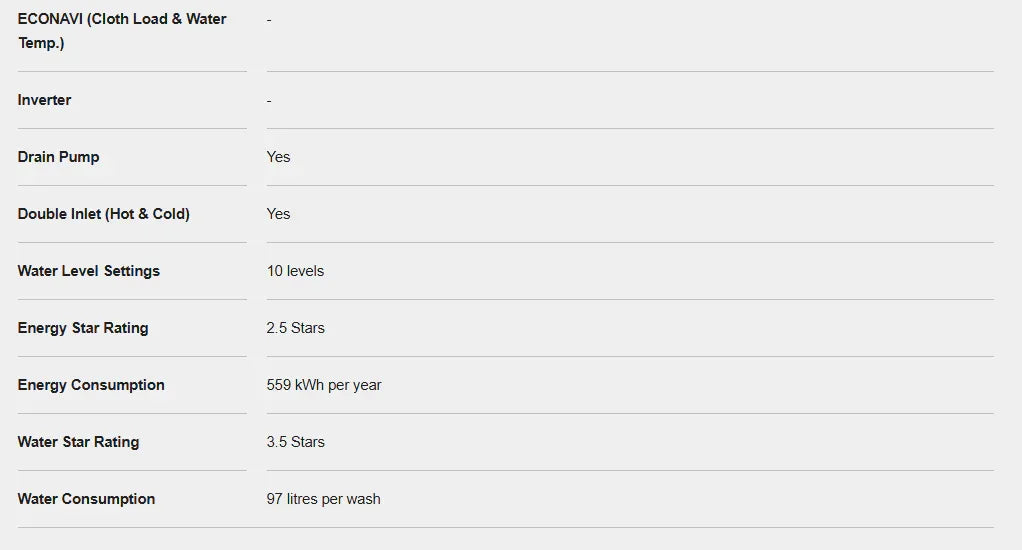The image size is (1022, 550).
Task: Select the Energy Star Rating label
Action: coord(82,328)
